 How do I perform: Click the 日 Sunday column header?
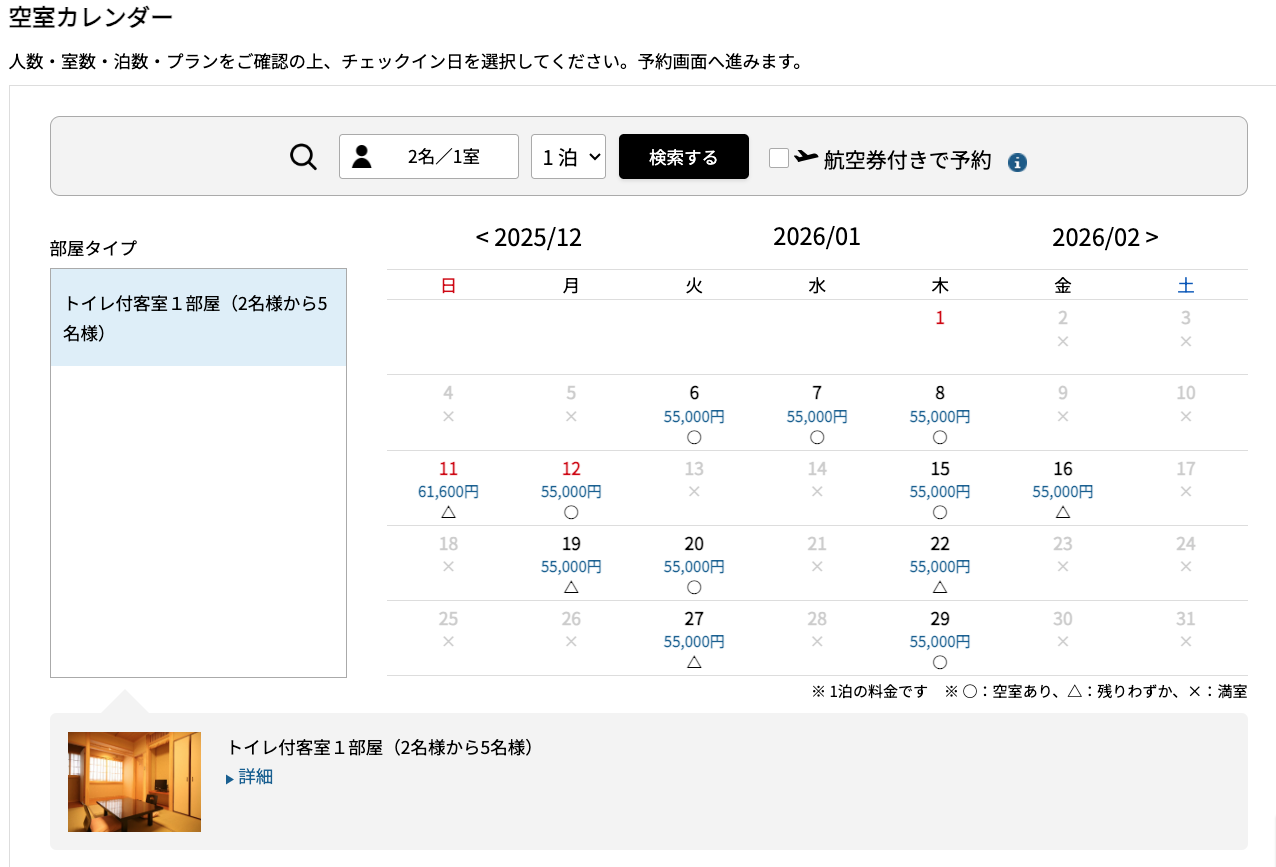tap(447, 284)
